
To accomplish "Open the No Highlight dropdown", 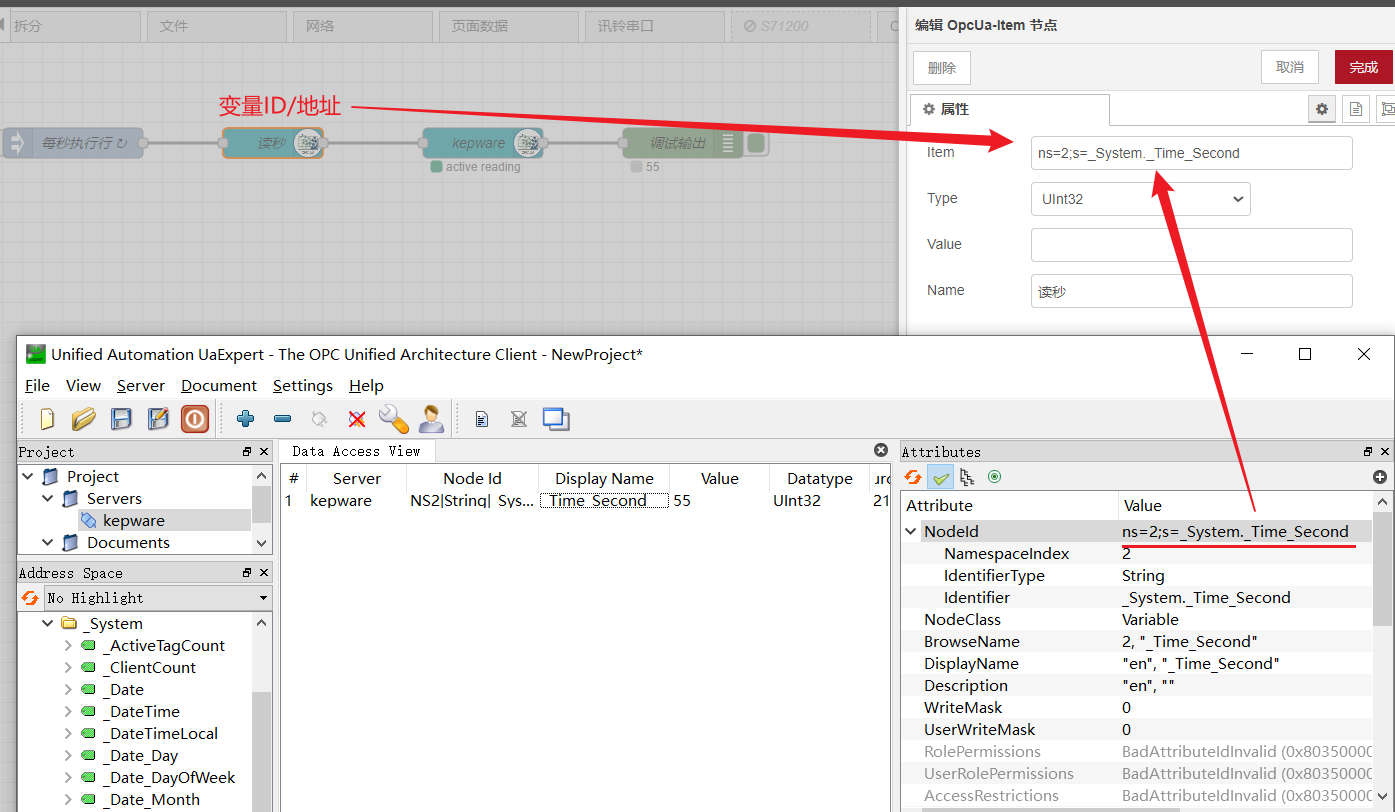I will pos(158,598).
